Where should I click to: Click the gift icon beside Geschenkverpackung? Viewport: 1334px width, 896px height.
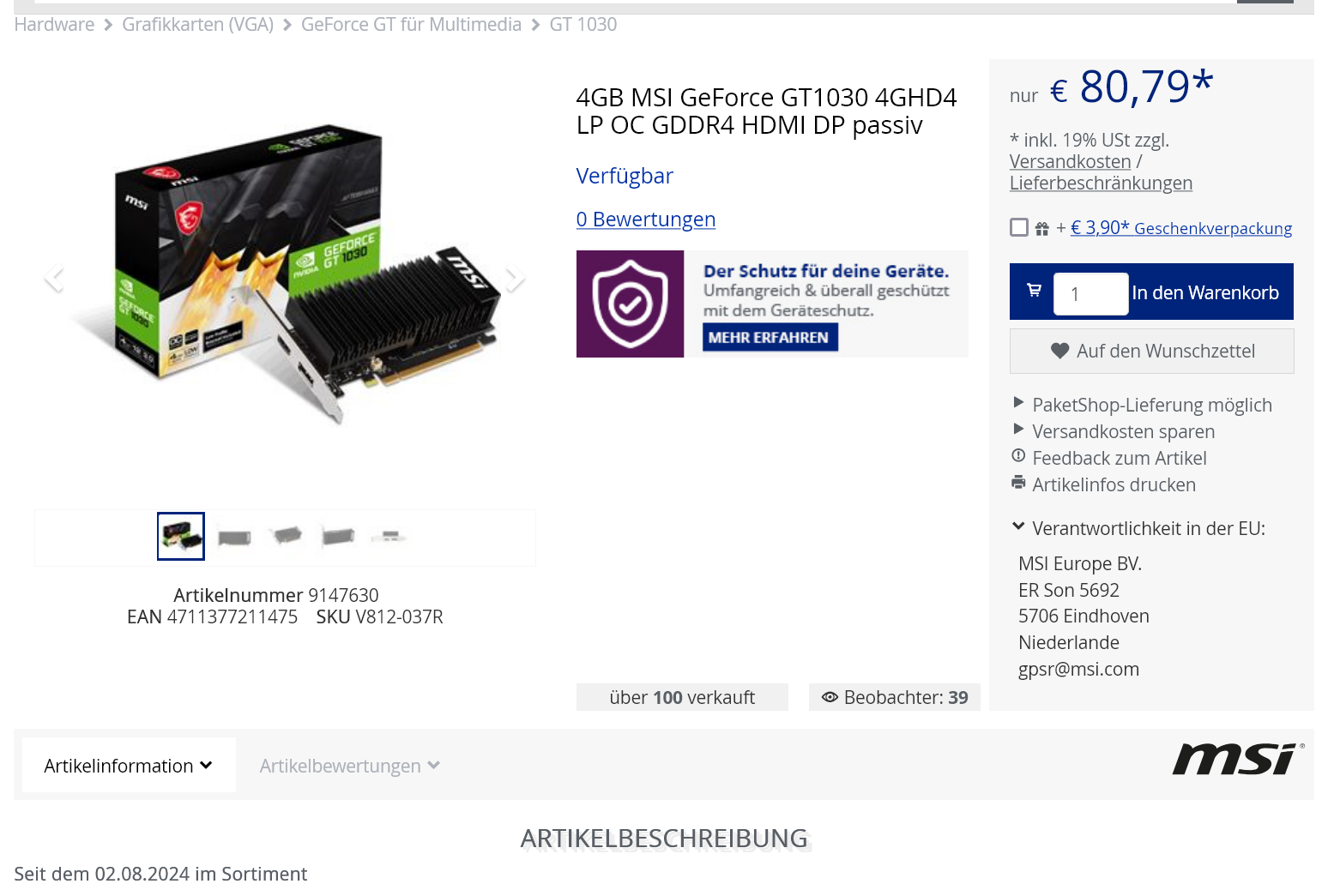pos(1041,228)
